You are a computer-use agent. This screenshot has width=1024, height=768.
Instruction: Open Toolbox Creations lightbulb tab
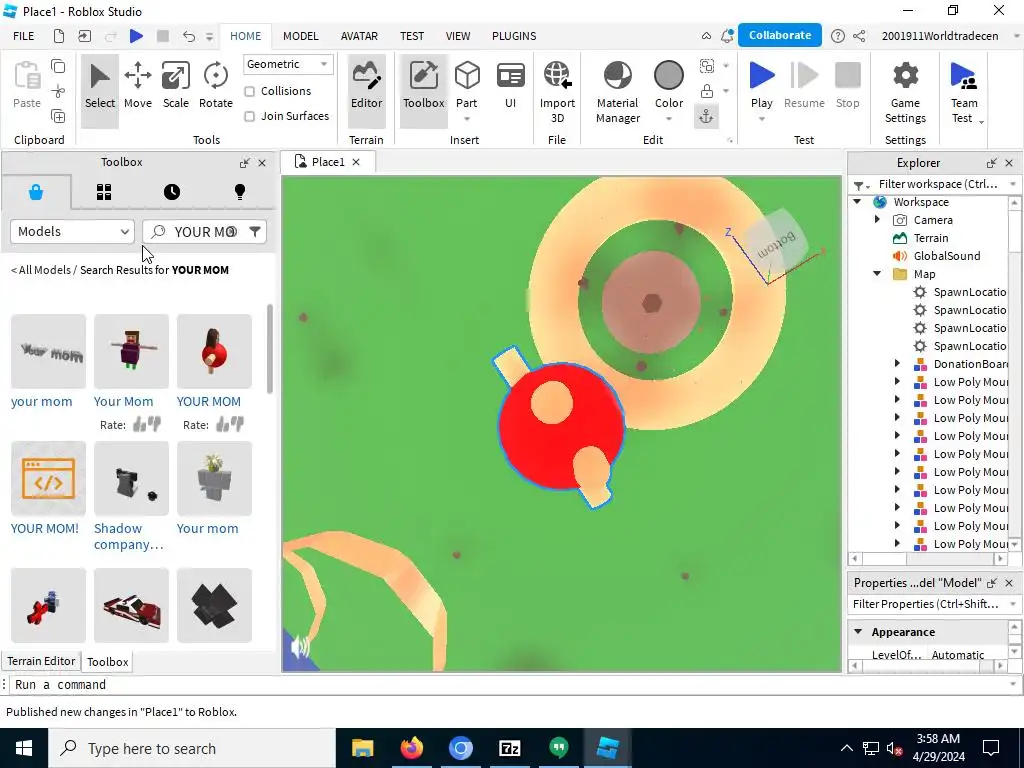pos(240,192)
